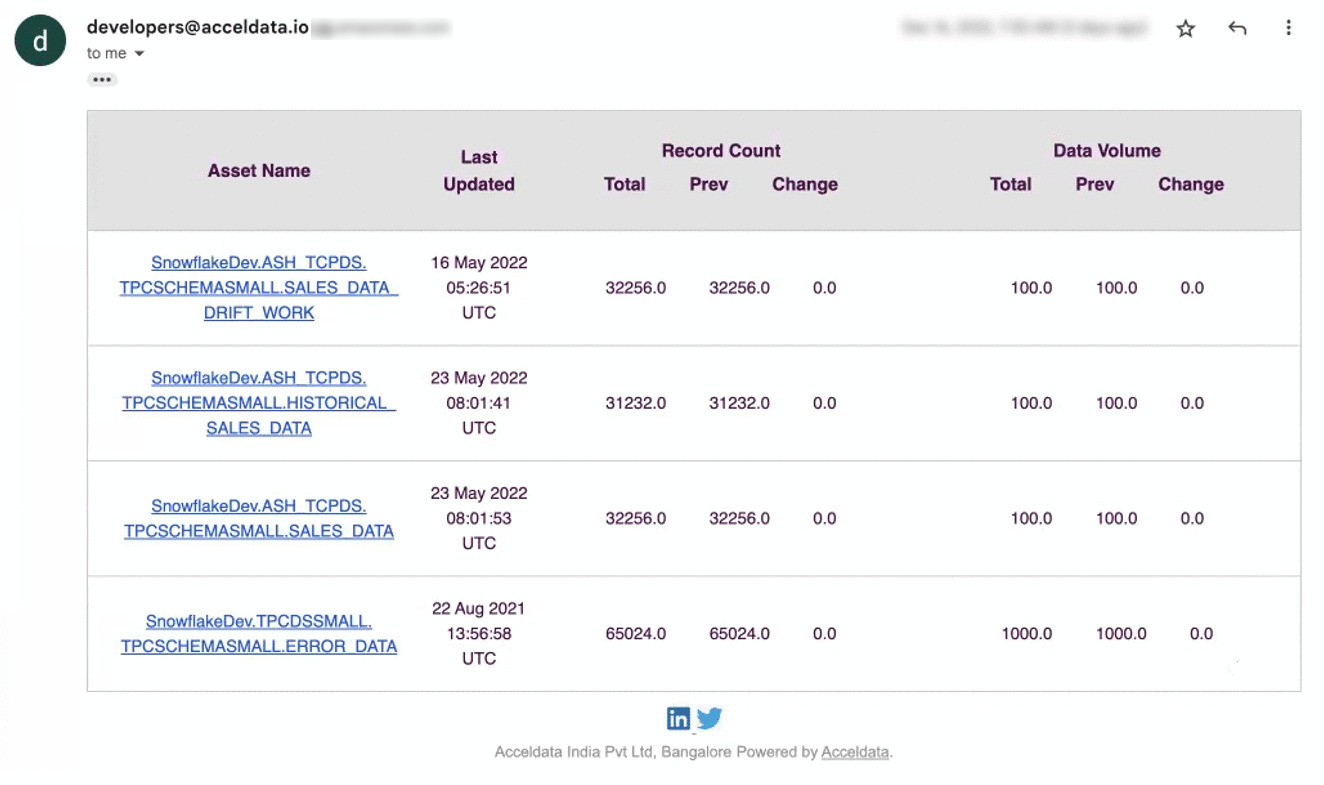Viewport: 1324px width, 785px height.
Task: Click the Acceldata link in footer
Action: pyautogui.click(x=855, y=752)
